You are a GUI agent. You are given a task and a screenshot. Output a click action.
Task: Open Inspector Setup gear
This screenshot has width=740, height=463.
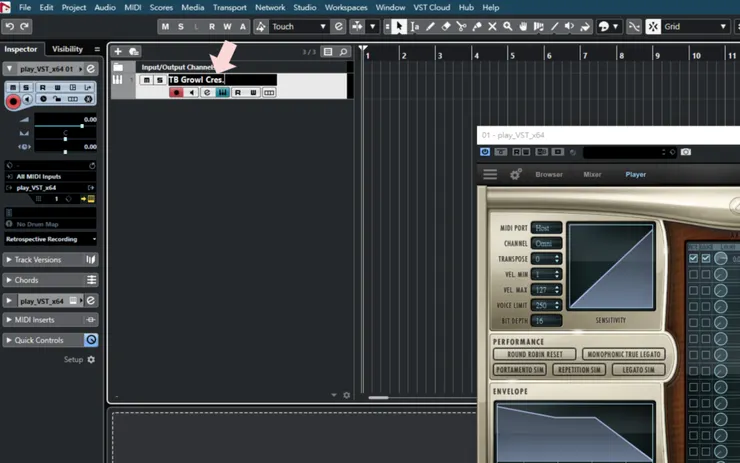pos(91,360)
